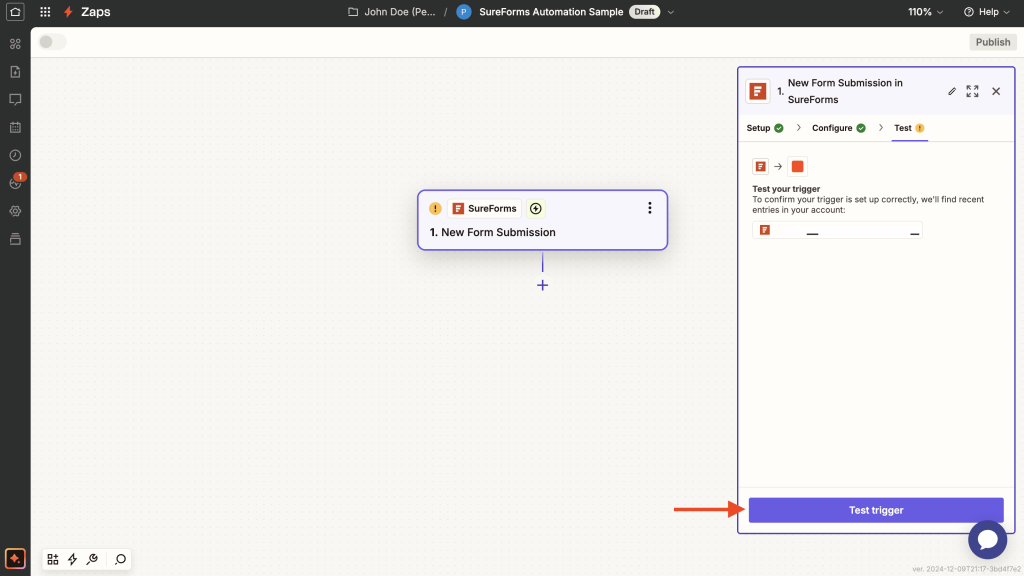The image size is (1024, 576).
Task: Open the three-dot menu on SureForms step
Action: pyautogui.click(x=649, y=208)
